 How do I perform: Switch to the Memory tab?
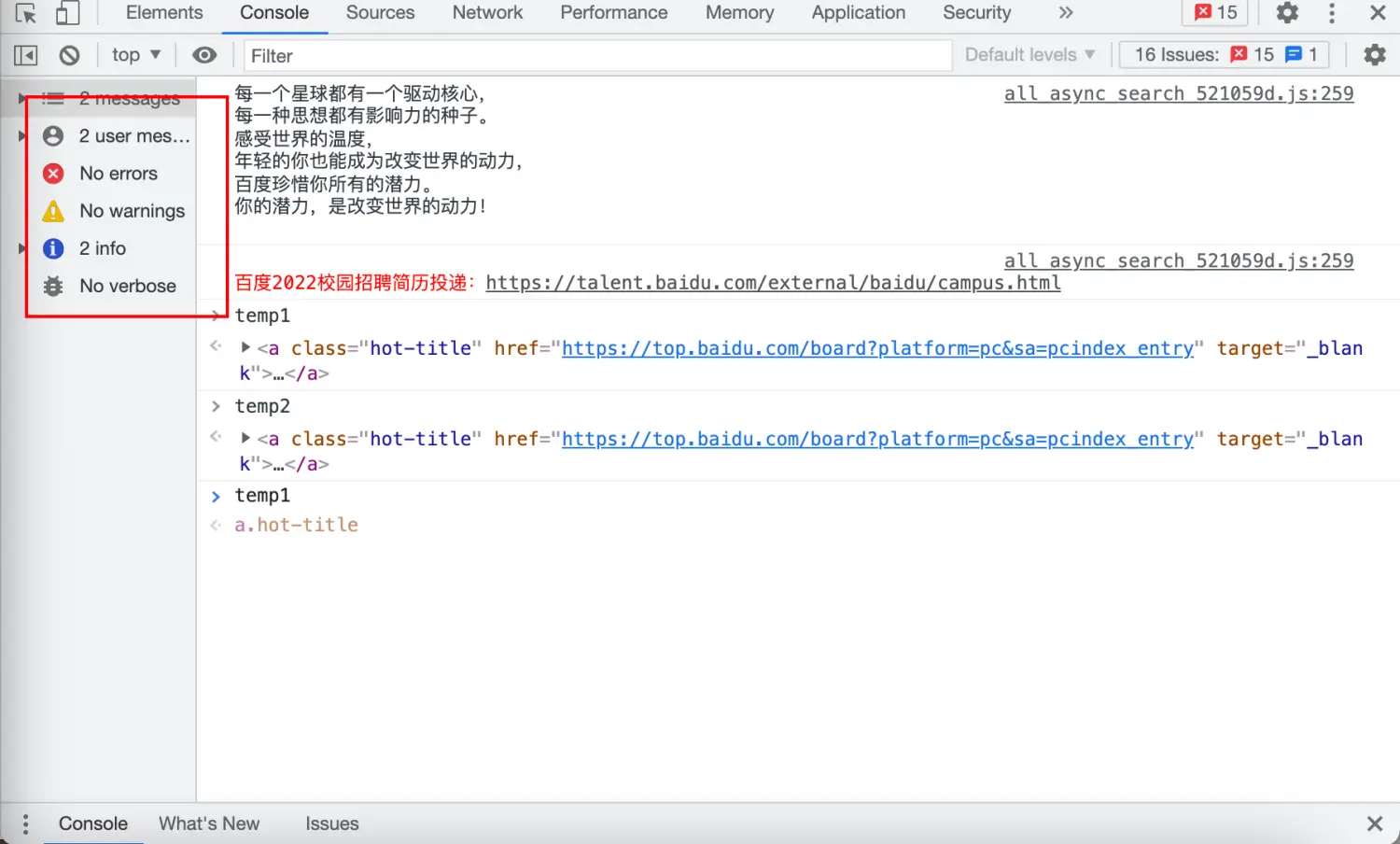pyautogui.click(x=739, y=13)
